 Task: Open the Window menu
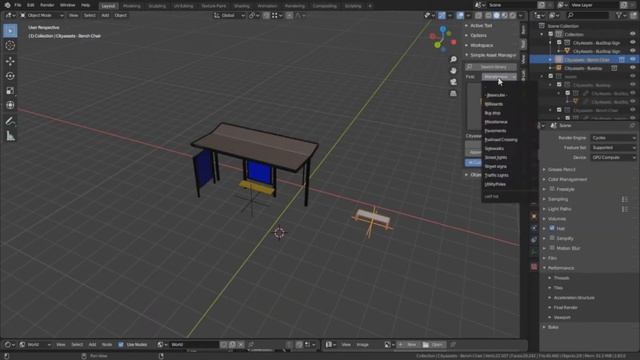pyautogui.click(x=67, y=5)
